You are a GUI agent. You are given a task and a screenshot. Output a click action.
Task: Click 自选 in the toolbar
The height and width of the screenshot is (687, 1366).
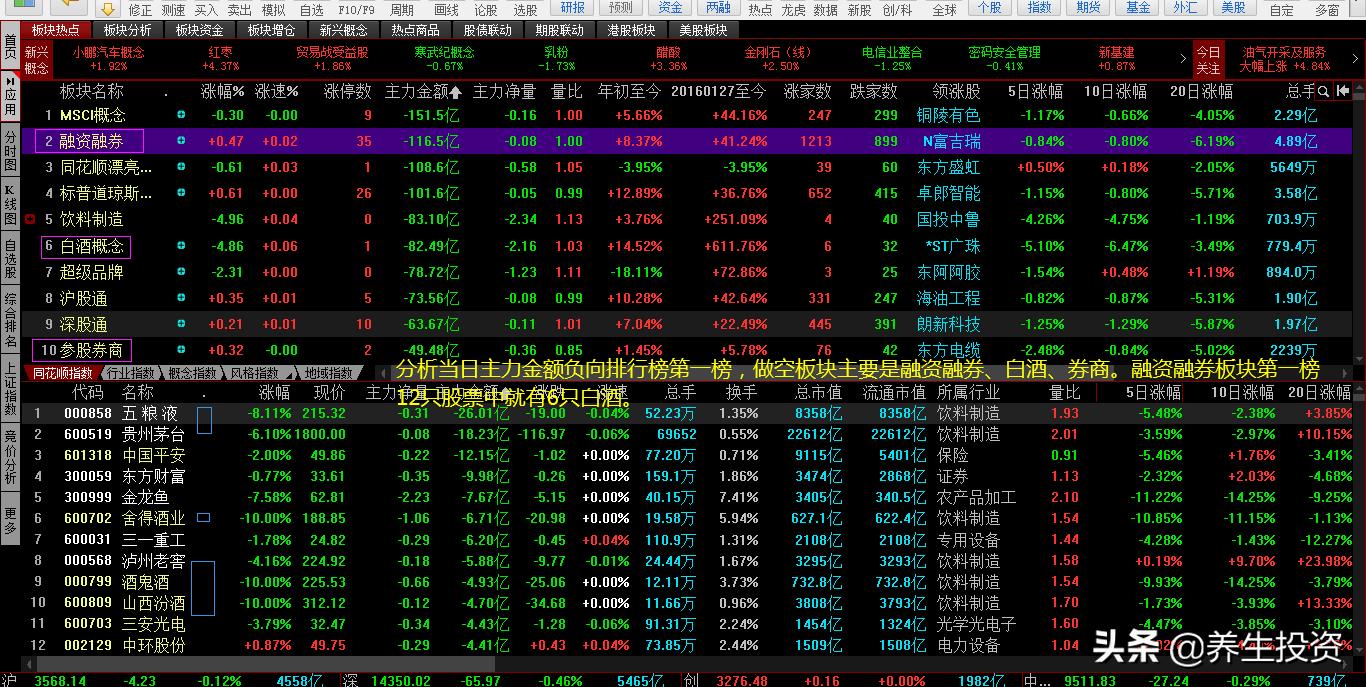[312, 10]
